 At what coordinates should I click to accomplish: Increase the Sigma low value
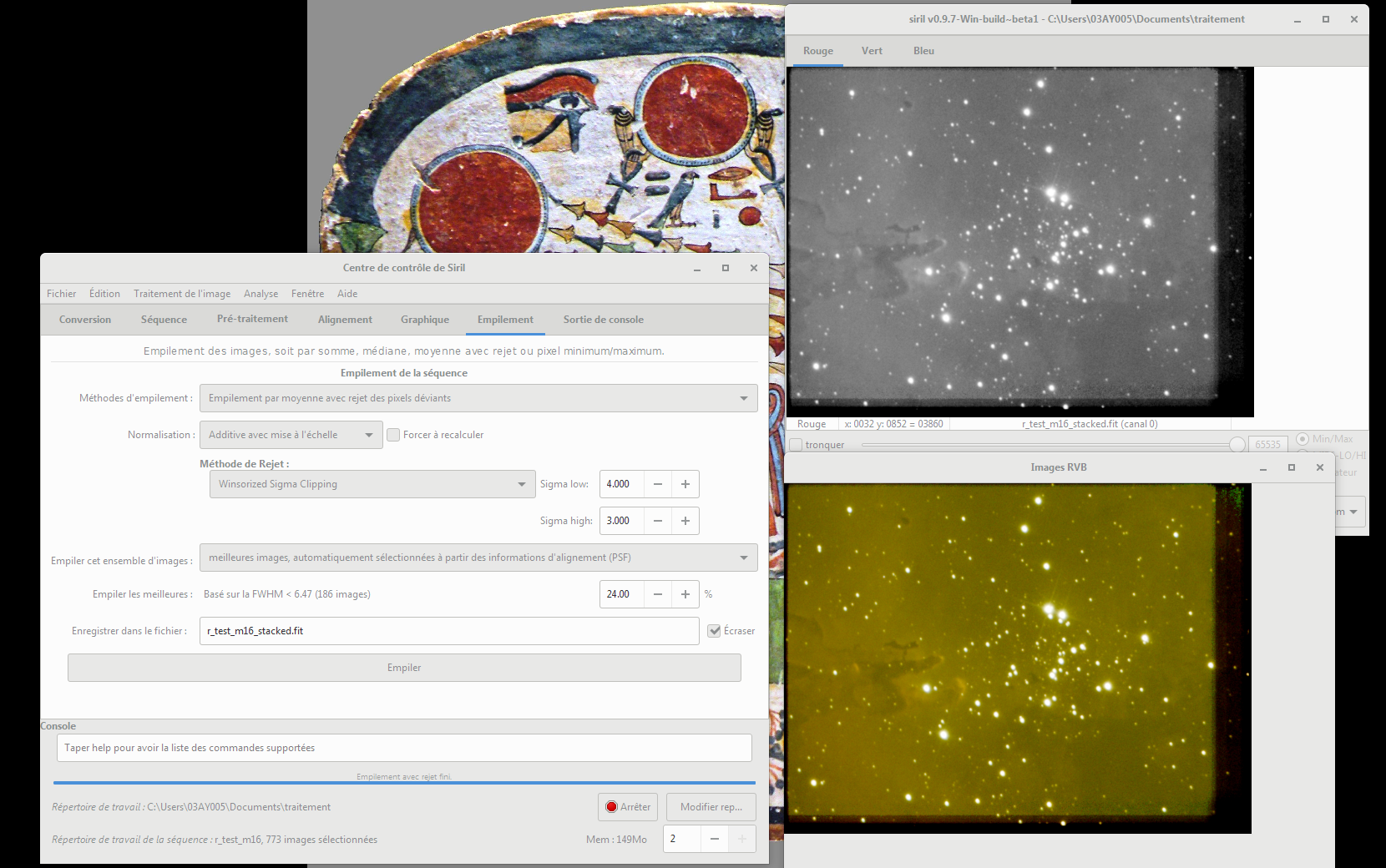685,484
